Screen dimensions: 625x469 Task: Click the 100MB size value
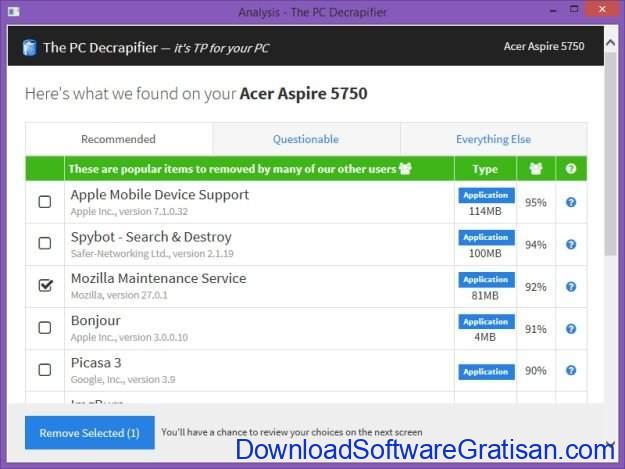coord(485,253)
